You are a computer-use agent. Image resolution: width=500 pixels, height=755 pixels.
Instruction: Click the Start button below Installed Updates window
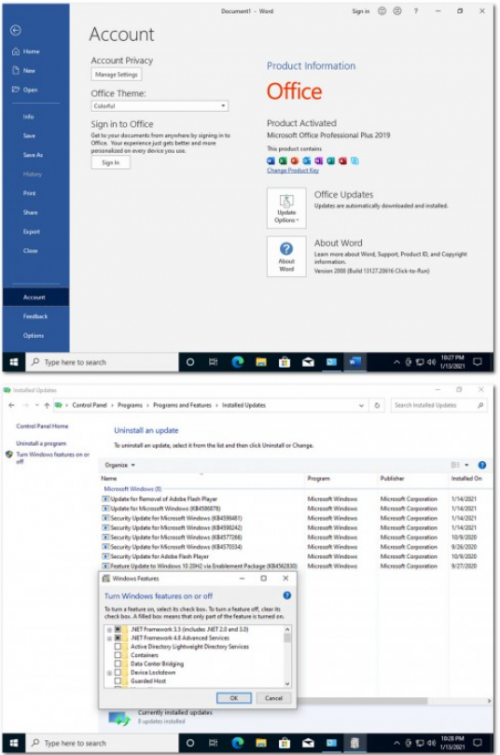coord(14,743)
